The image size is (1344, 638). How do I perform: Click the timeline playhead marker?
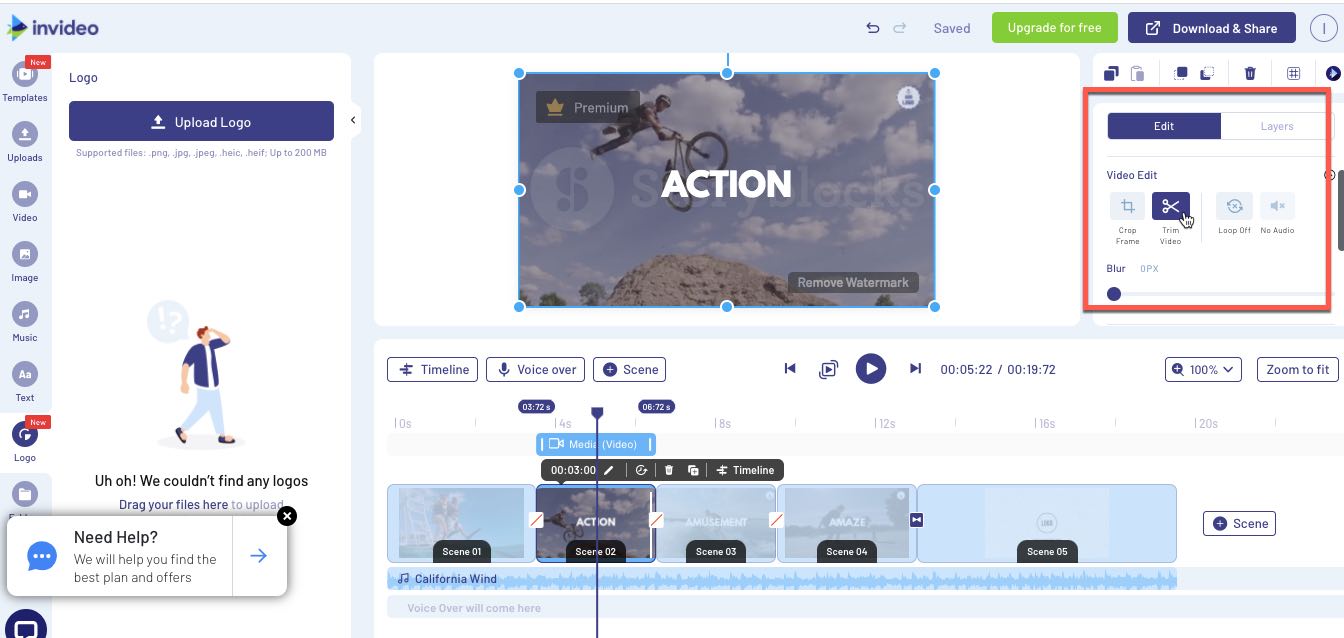click(597, 412)
